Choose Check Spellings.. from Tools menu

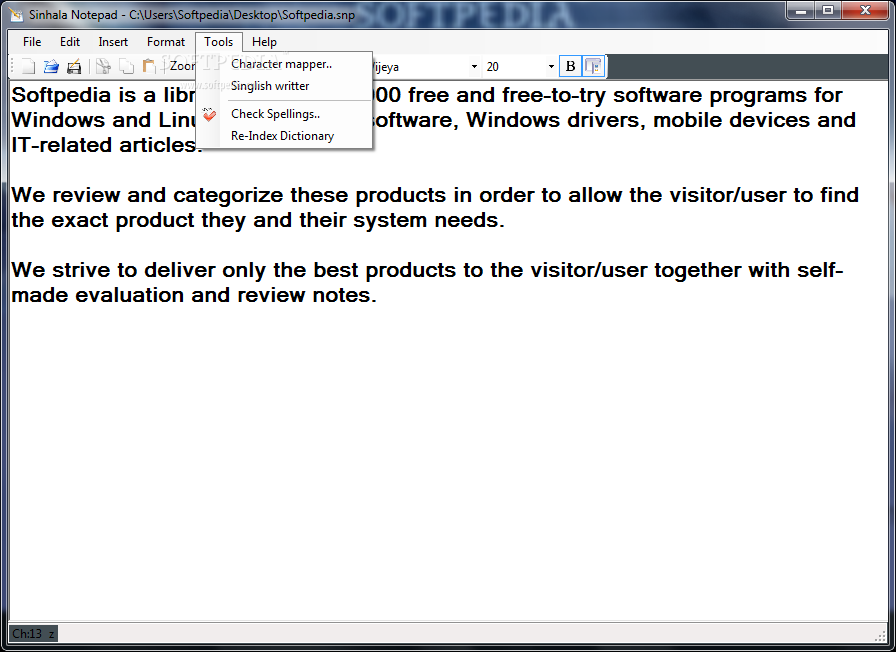pos(284,114)
